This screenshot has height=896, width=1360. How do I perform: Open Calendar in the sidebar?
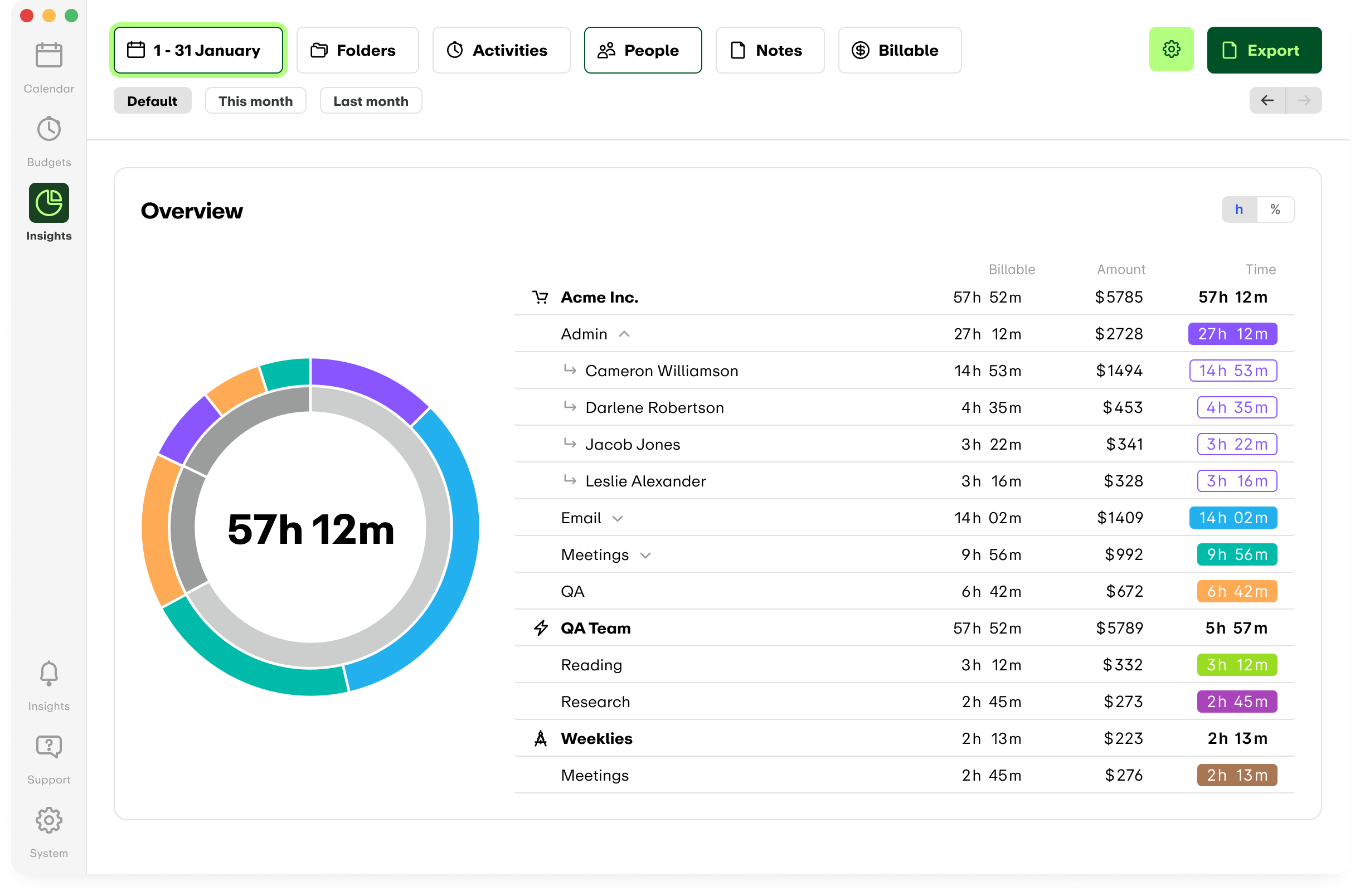coord(48,55)
